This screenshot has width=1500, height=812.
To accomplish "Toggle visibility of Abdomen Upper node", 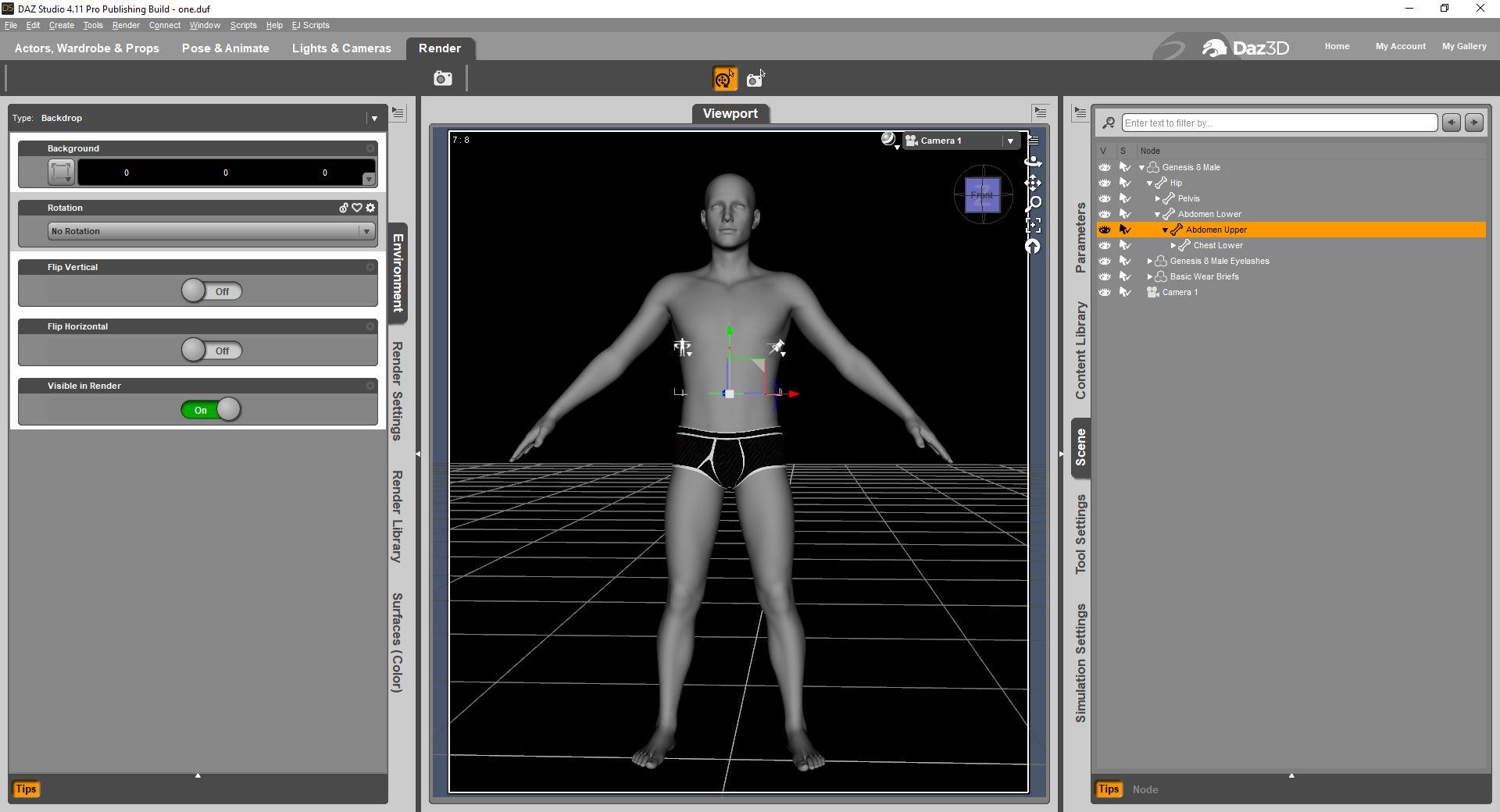I will click(1104, 230).
